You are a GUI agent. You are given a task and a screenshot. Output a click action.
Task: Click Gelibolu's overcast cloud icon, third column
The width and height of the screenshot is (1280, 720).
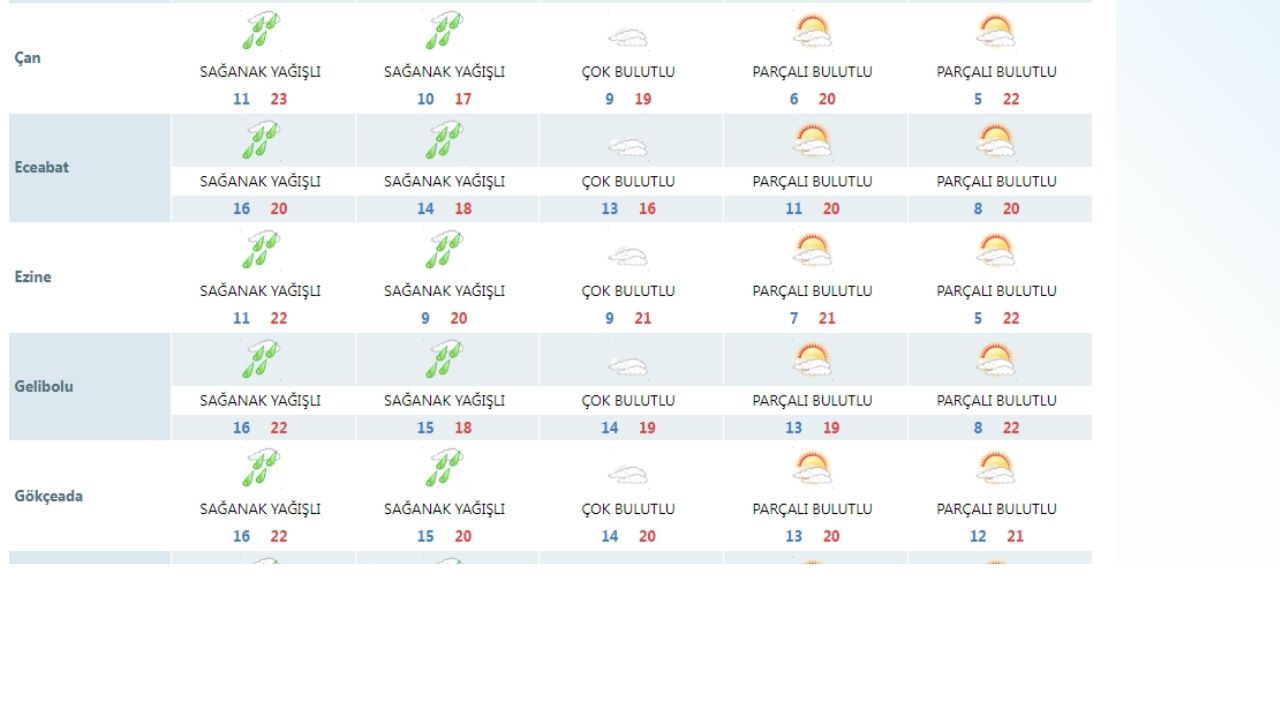[x=628, y=366]
